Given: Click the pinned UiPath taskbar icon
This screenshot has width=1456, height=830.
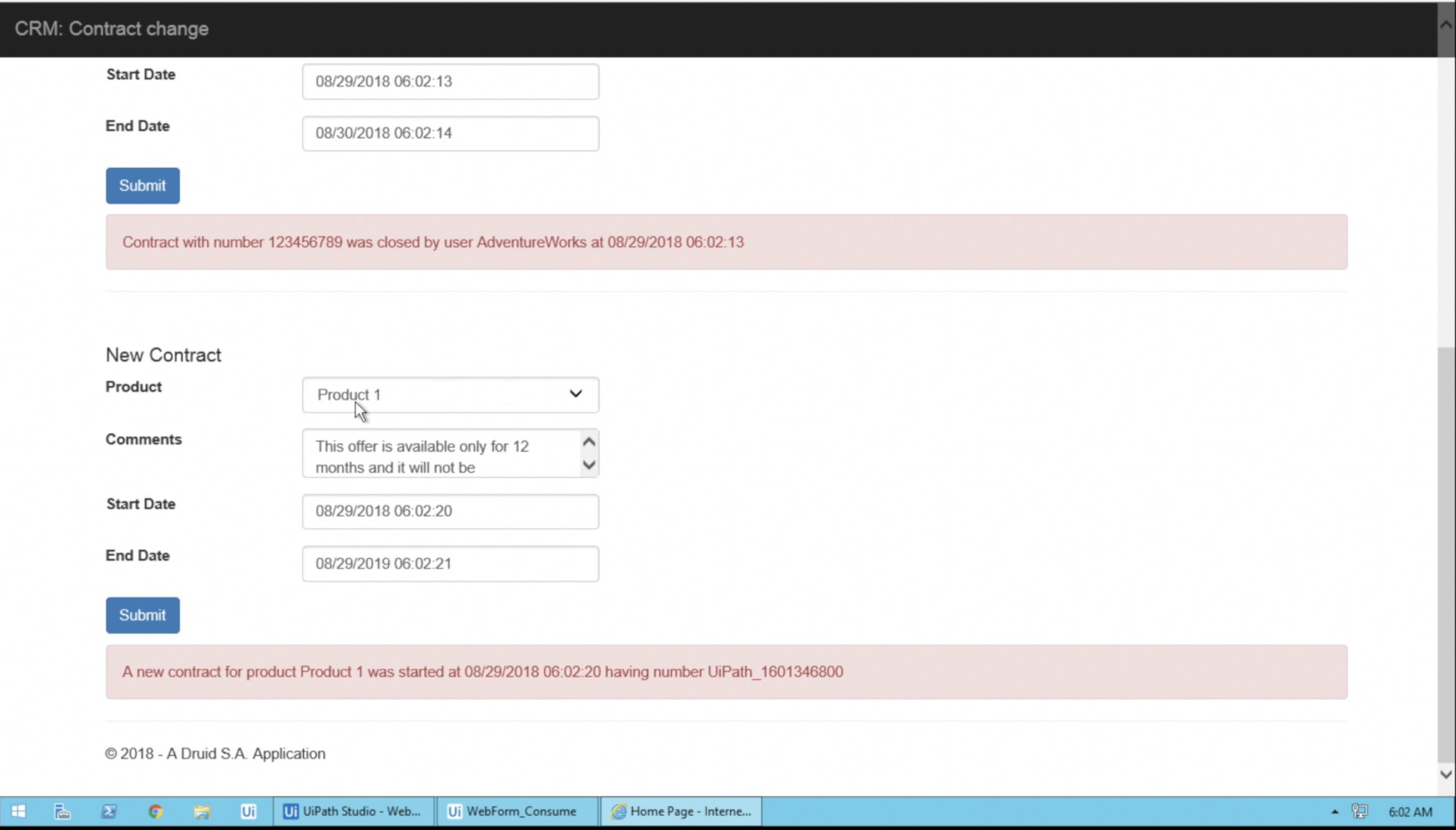Looking at the screenshot, I should [248, 810].
